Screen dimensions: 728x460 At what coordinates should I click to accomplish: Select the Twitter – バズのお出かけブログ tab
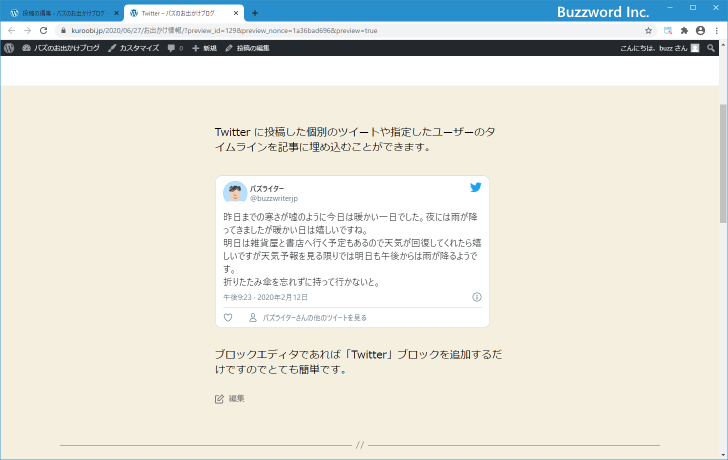pos(183,13)
